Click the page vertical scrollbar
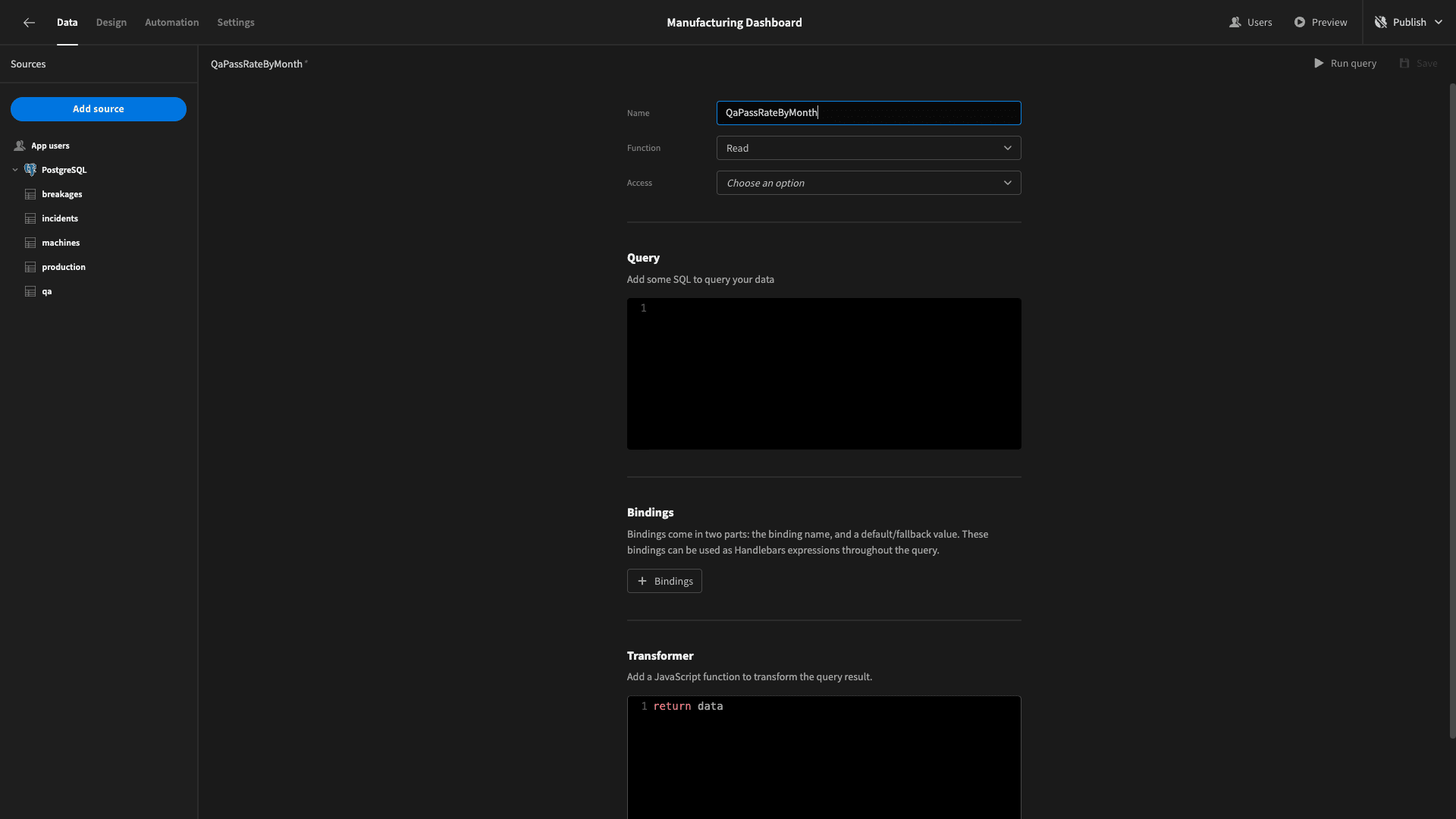Screen dimensions: 1456x819 point(1452,409)
